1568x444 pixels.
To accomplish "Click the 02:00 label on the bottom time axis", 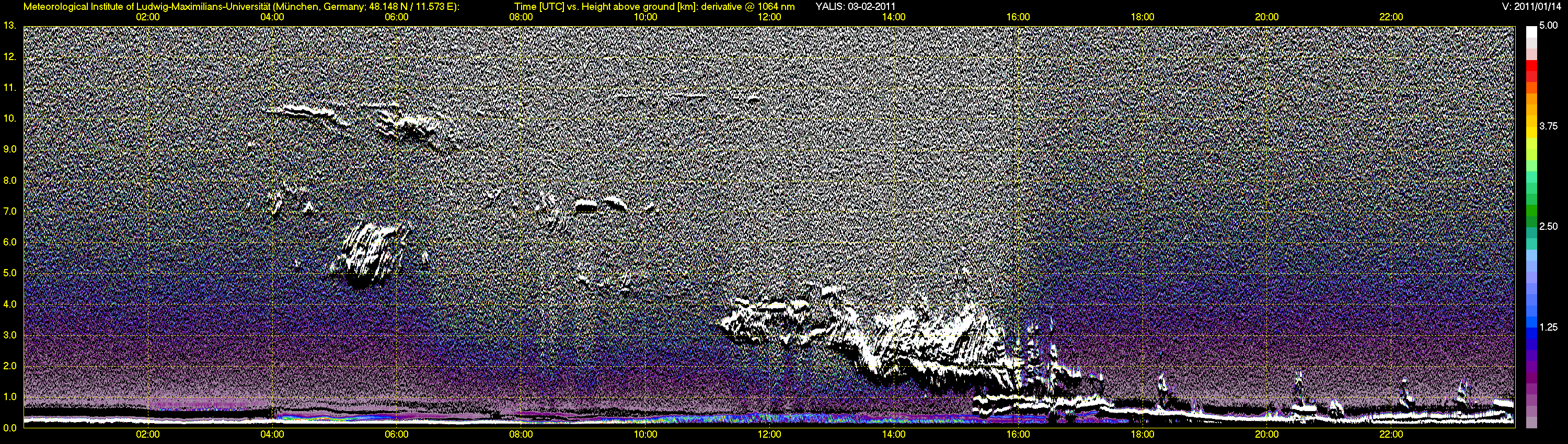I will tap(148, 434).
